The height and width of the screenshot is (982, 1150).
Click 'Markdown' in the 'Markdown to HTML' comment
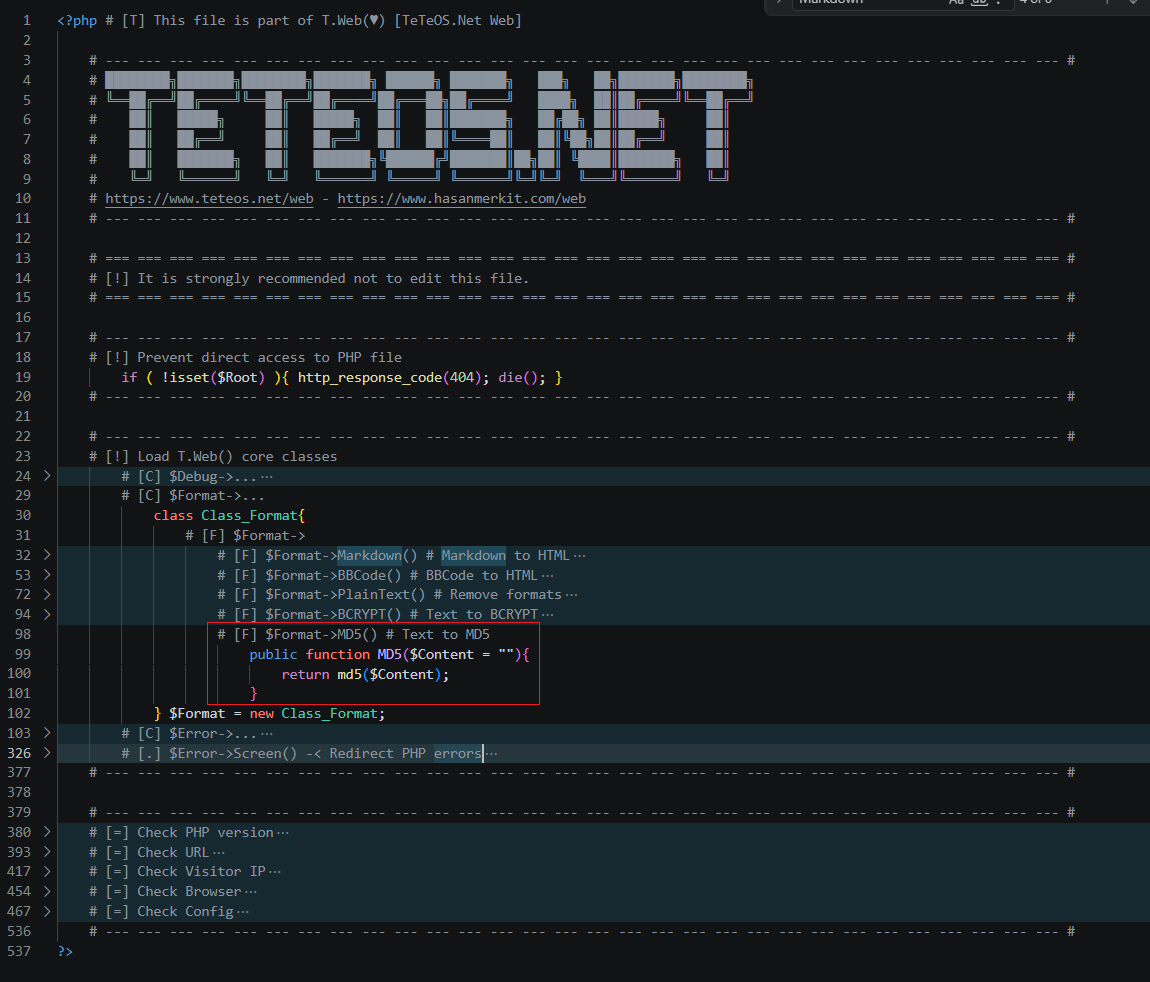point(473,555)
